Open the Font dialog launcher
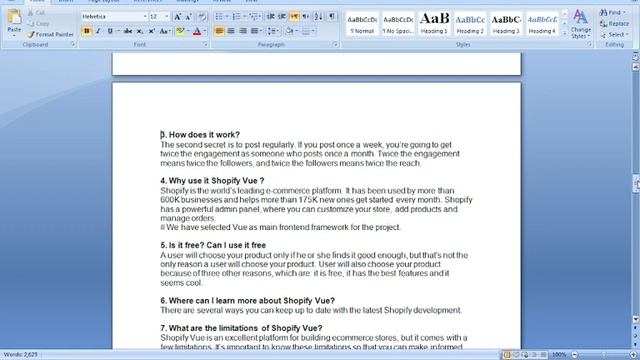The height and width of the screenshot is (360, 640). coord(205,44)
